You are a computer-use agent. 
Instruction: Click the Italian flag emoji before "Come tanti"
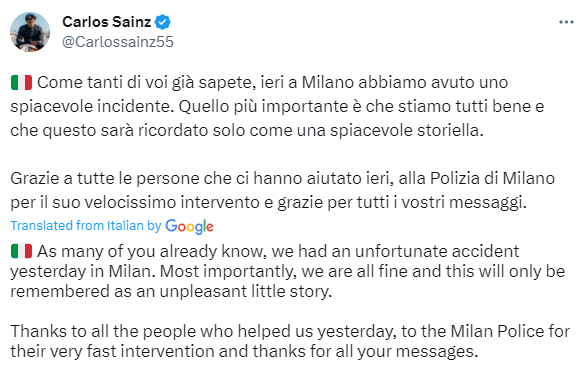click(21, 82)
